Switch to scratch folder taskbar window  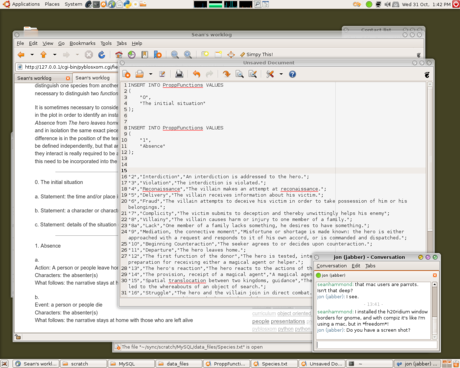(83, 364)
